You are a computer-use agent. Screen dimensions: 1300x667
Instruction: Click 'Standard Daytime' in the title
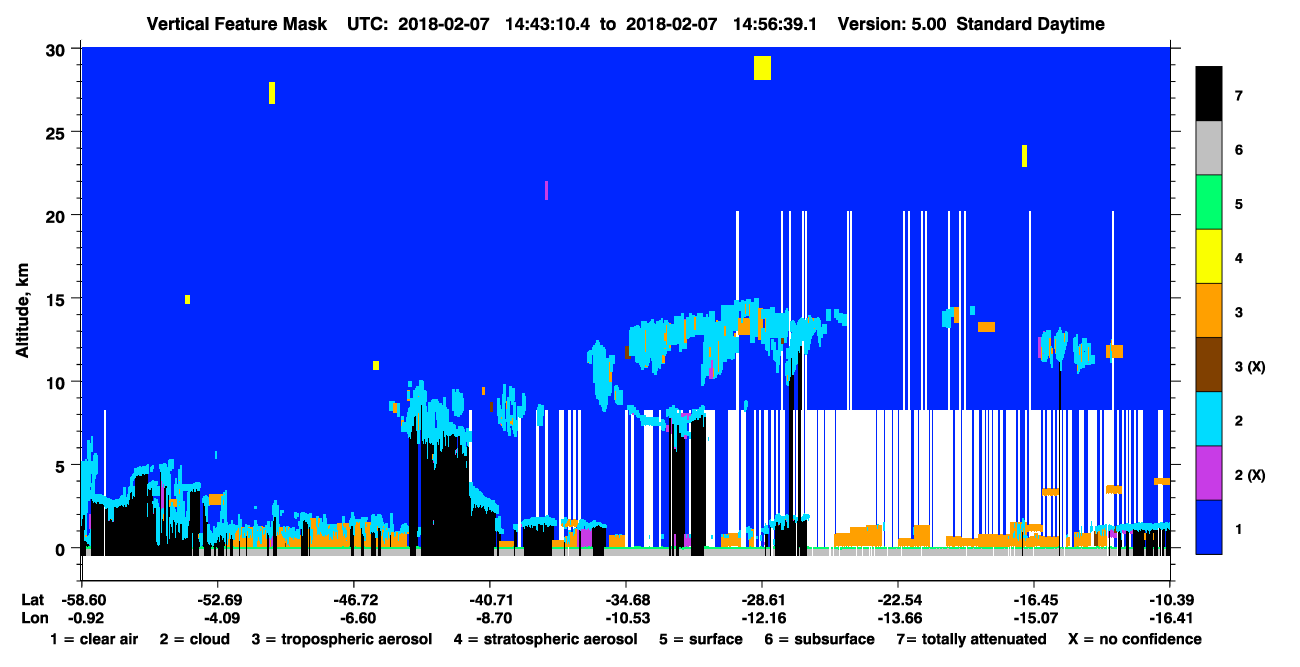(1030, 24)
